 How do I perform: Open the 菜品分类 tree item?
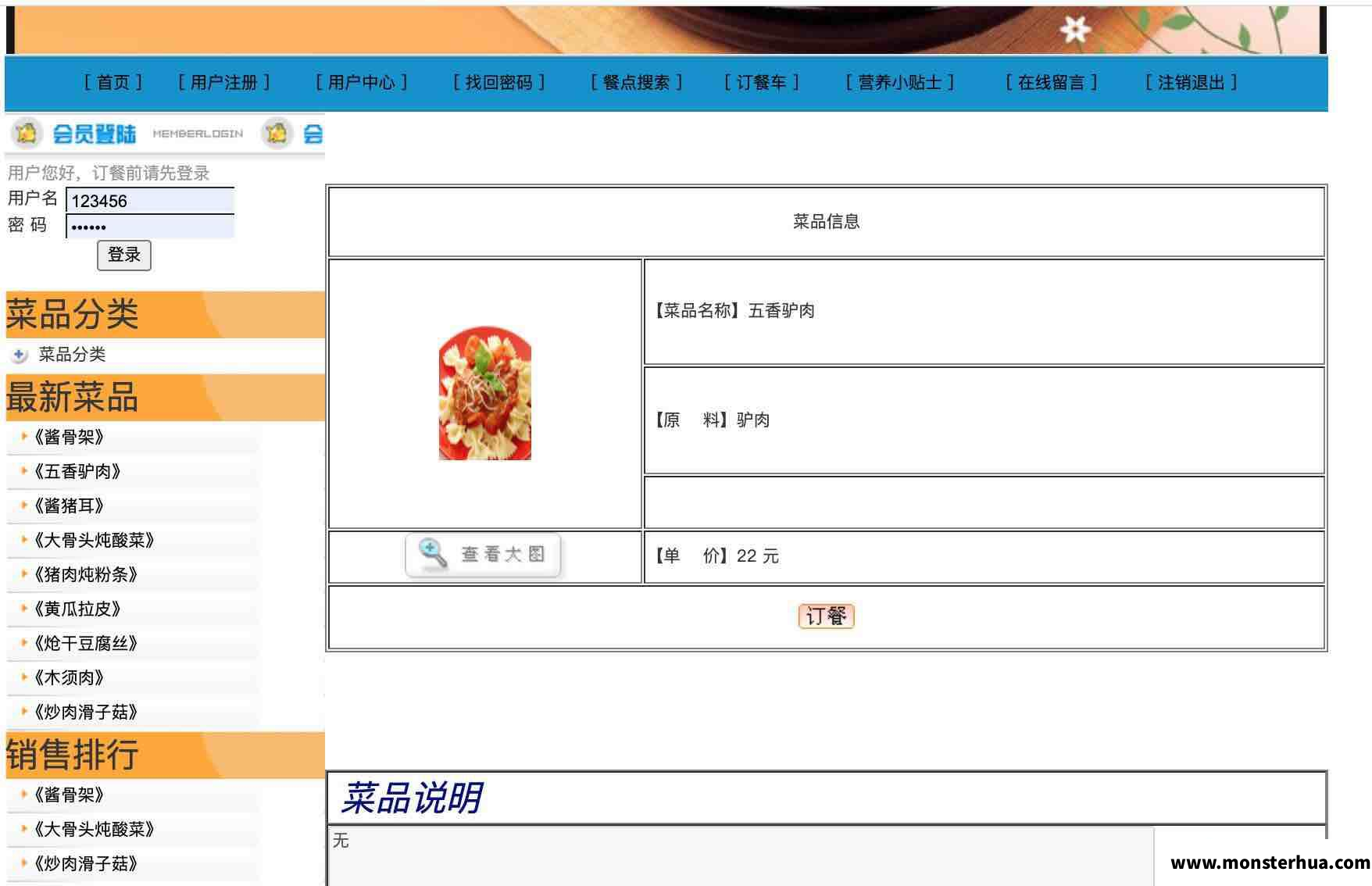(72, 354)
